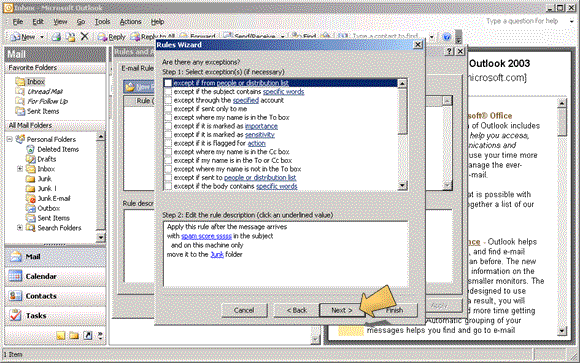The image size is (580, 363).
Task: Click the Delete X icon in toolbar
Action: (x=85, y=36)
